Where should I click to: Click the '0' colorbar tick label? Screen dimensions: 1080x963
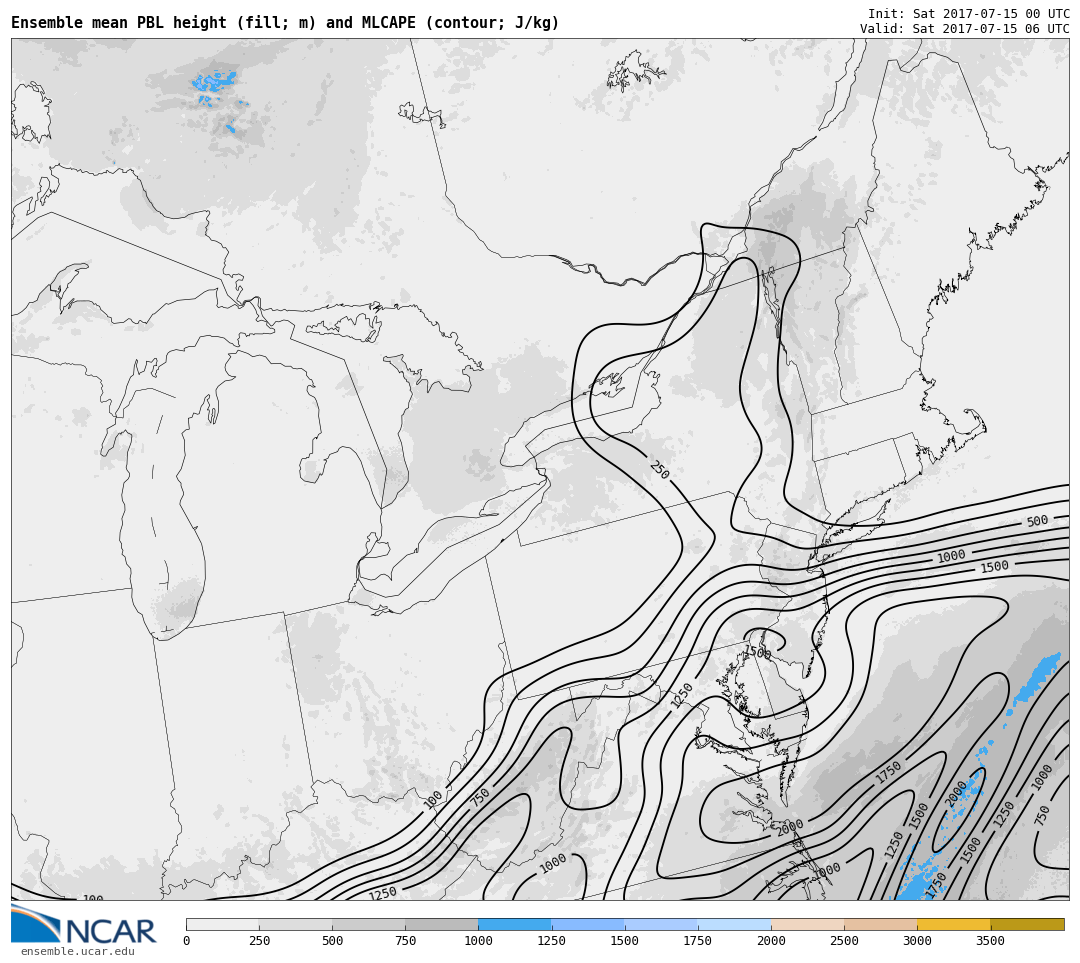click(x=187, y=941)
